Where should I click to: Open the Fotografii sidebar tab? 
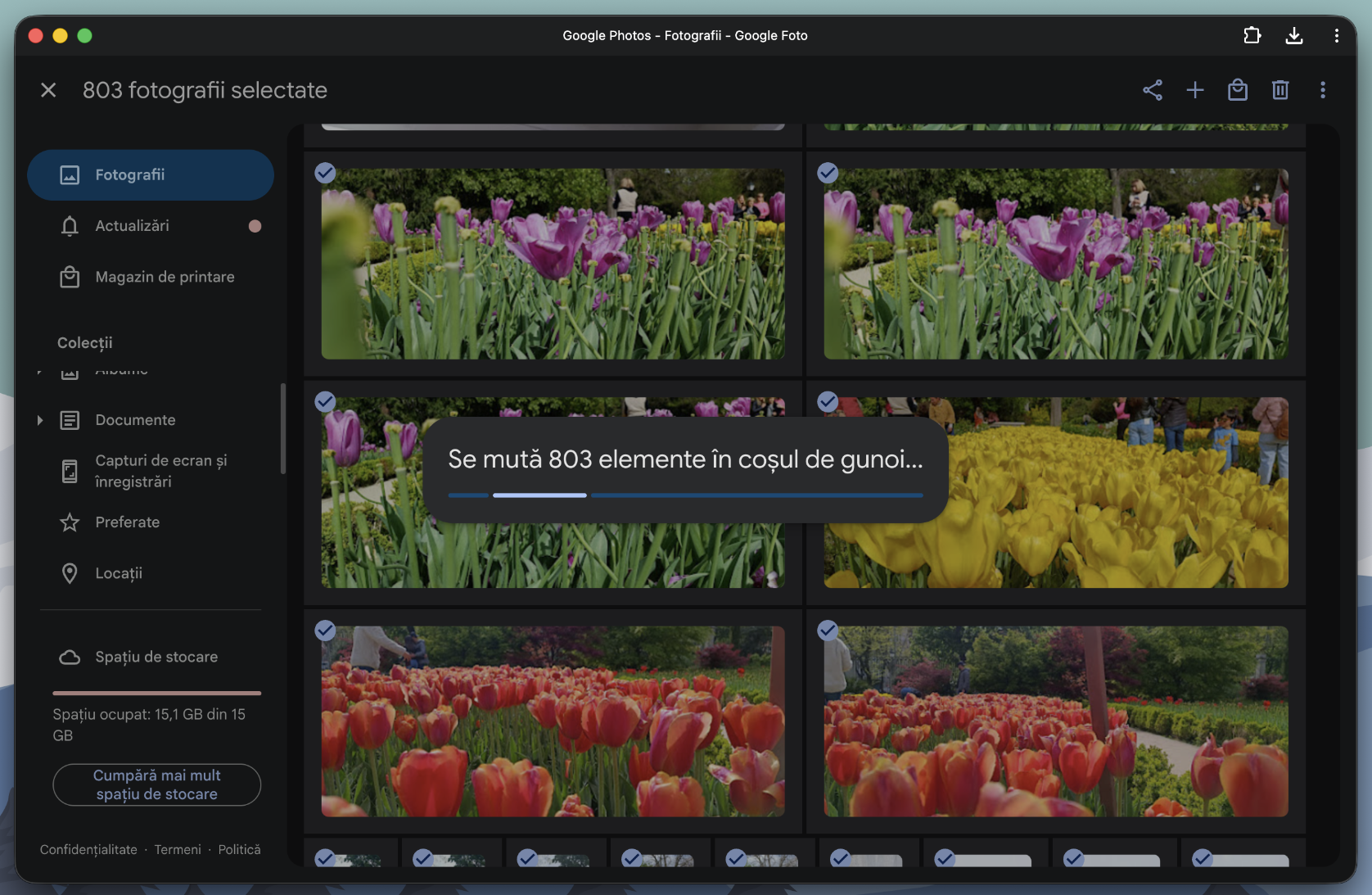[151, 175]
